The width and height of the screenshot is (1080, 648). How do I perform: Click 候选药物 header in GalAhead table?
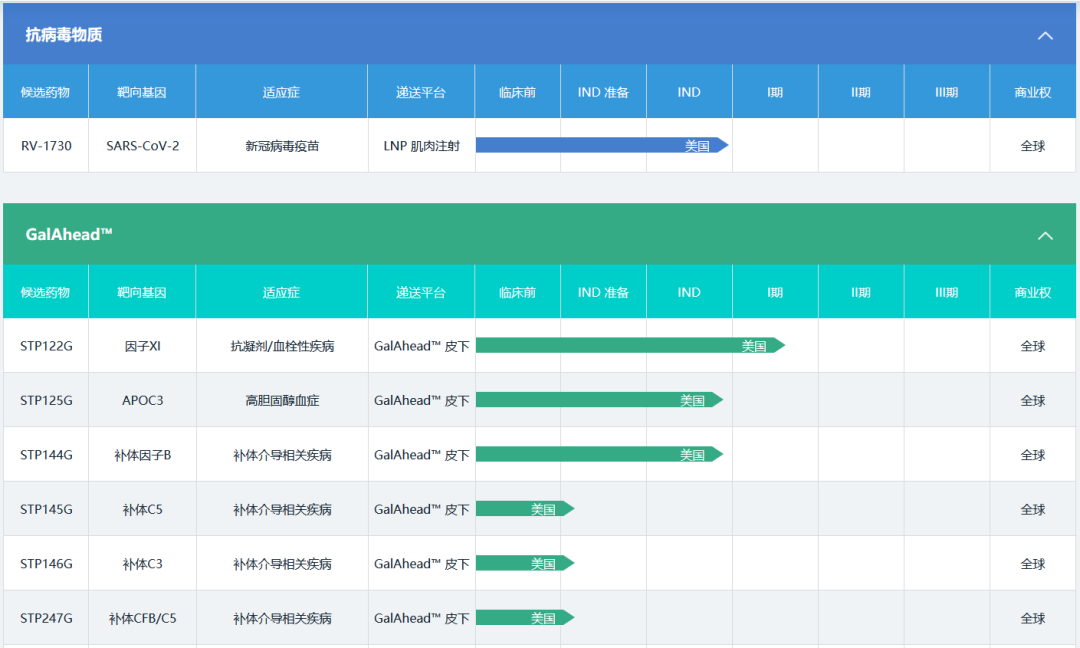(x=45, y=292)
